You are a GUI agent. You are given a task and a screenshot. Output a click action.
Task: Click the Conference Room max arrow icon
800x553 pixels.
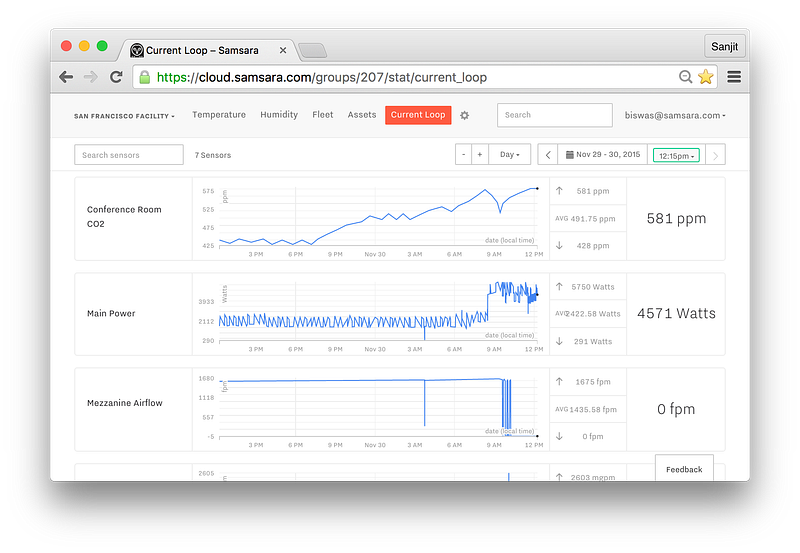559,191
